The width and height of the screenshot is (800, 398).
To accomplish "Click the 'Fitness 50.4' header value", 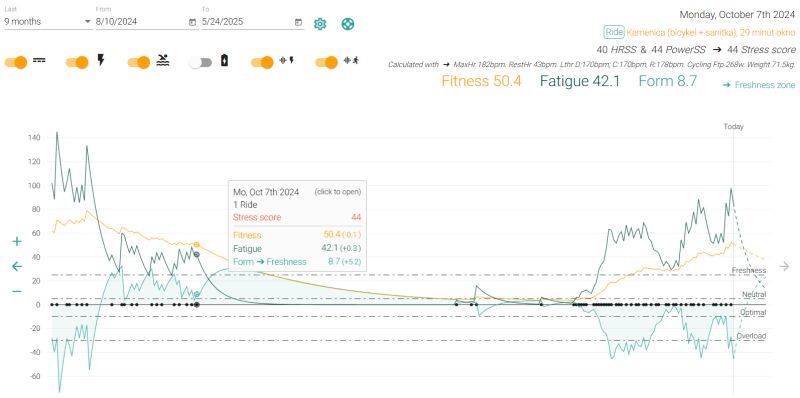I will tap(481, 81).
